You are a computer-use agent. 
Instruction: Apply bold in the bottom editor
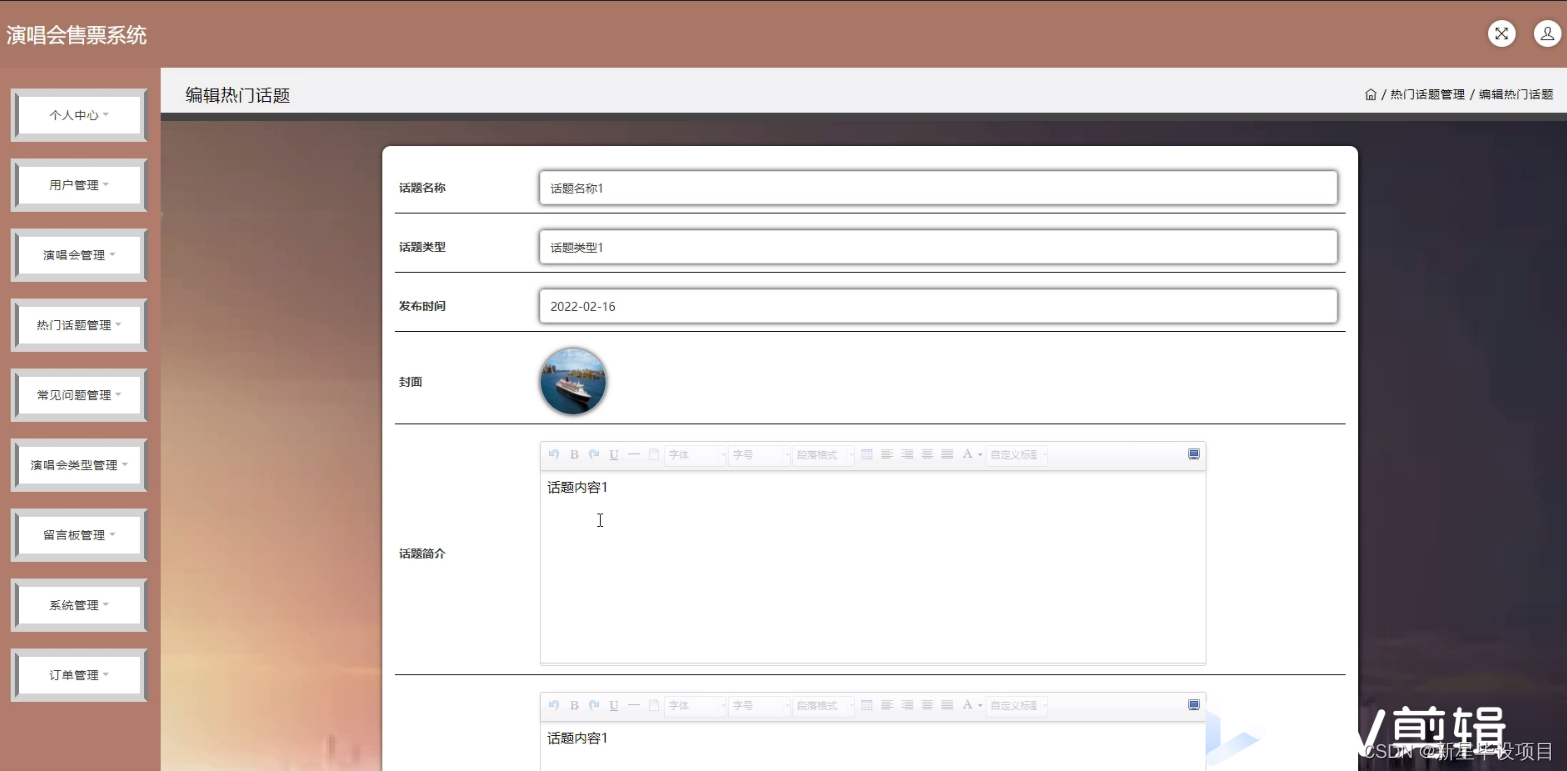click(x=574, y=705)
